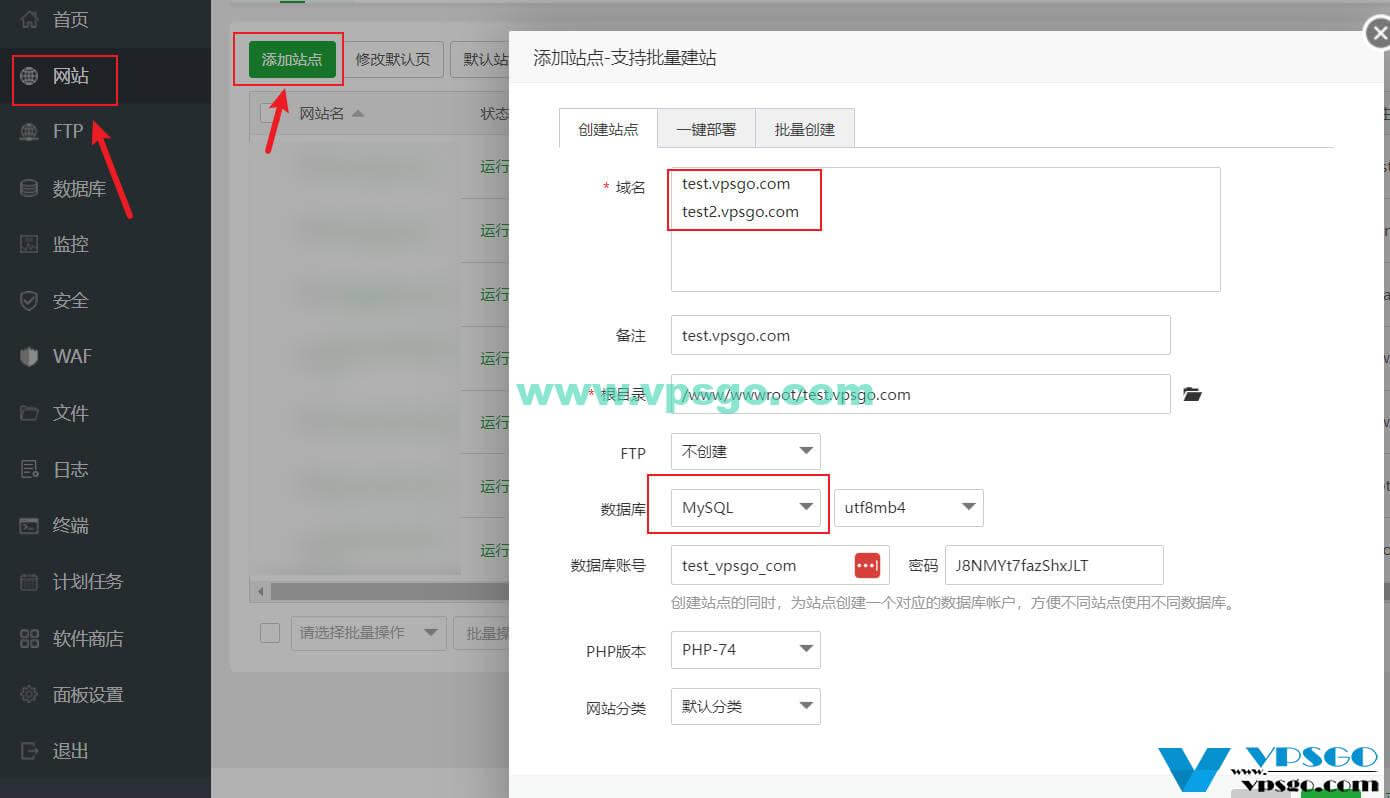
Task: Click the 根目录 path input field
Action: click(920, 394)
